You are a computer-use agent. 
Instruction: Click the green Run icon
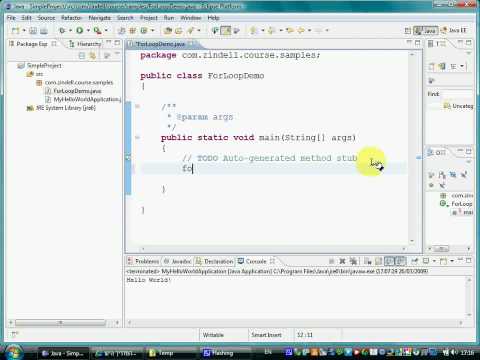pyautogui.click(x=80, y=30)
